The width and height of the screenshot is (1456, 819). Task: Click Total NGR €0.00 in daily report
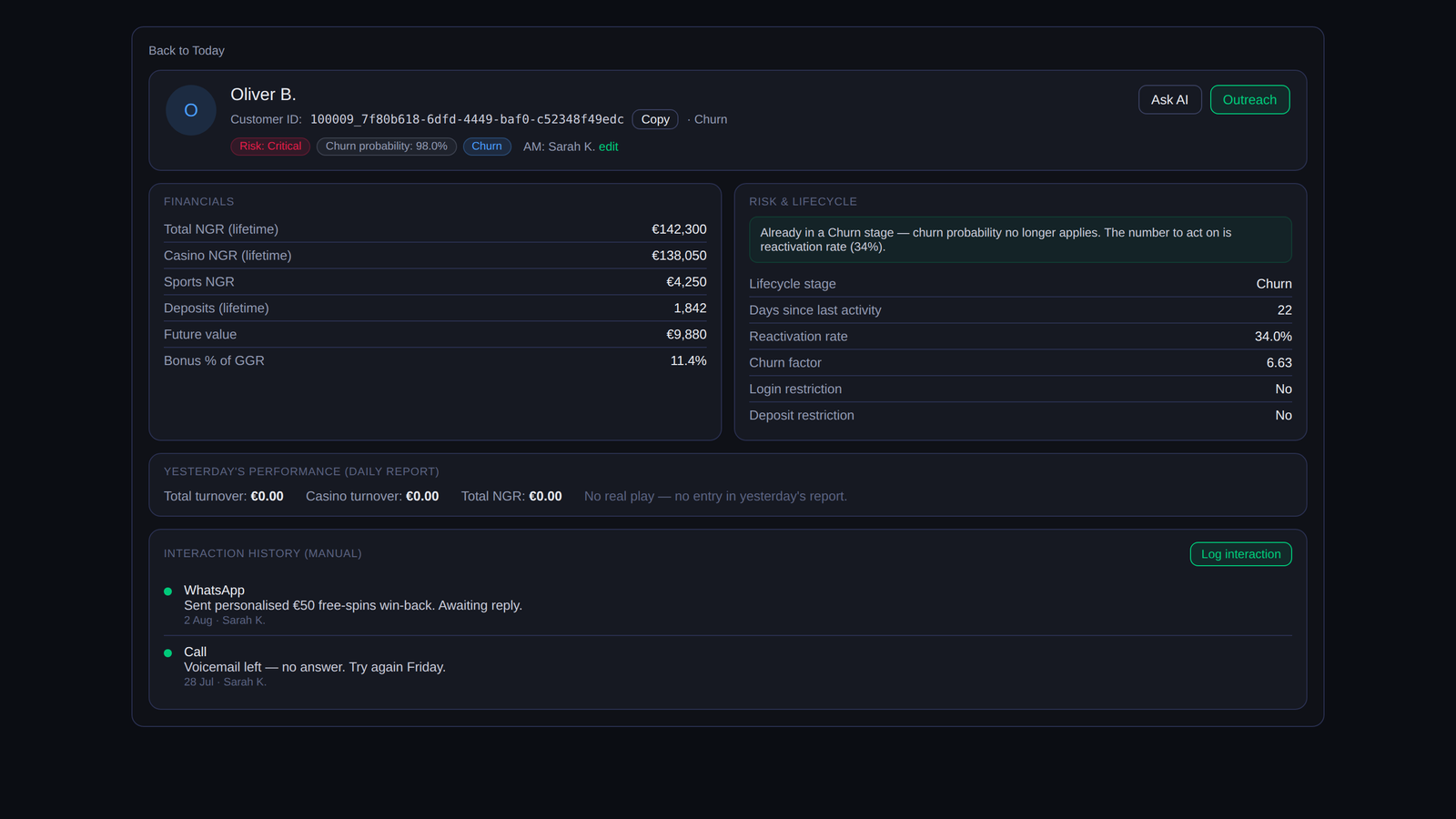tap(545, 497)
